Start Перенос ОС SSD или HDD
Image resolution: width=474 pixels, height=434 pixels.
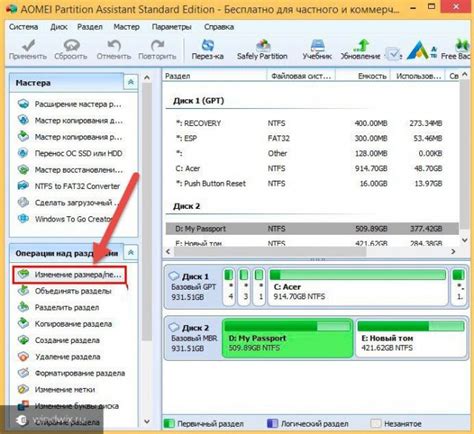point(70,153)
